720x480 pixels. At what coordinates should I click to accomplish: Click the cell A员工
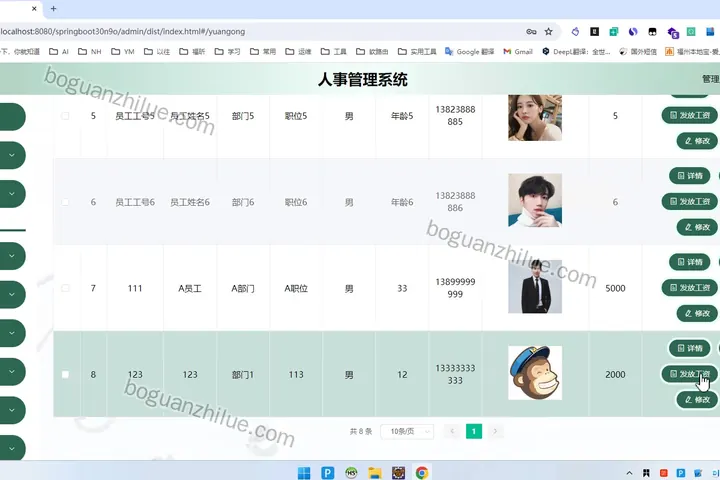coord(190,288)
